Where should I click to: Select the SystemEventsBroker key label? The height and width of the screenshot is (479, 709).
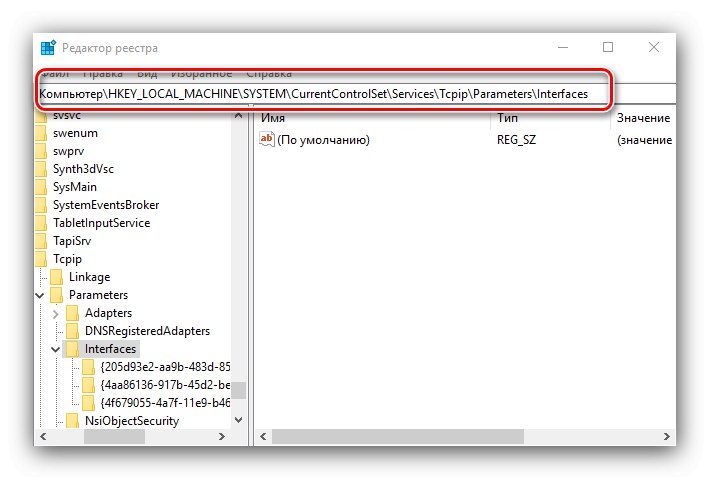106,205
